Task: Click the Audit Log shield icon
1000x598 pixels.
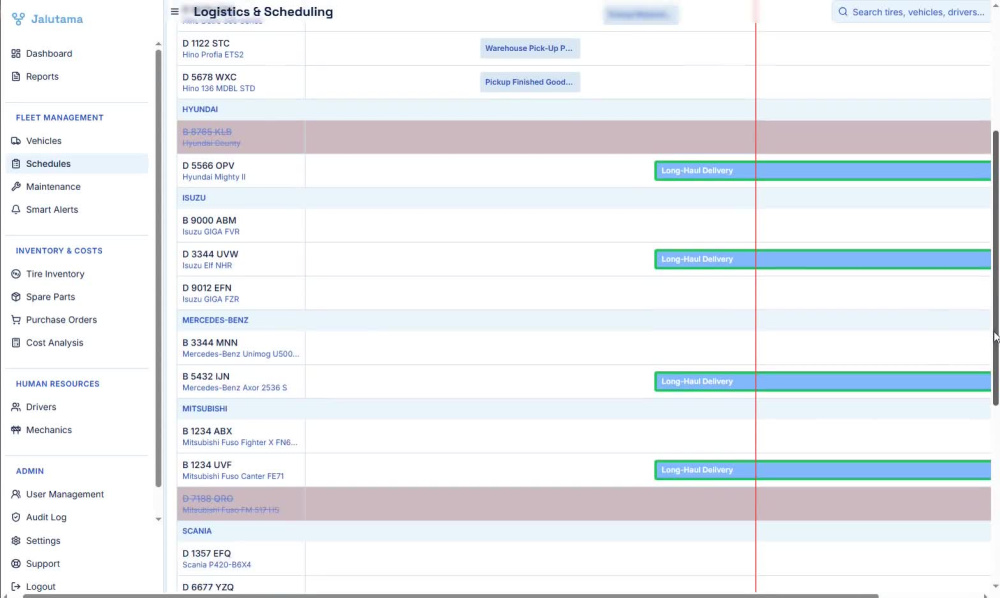Action: [16, 517]
